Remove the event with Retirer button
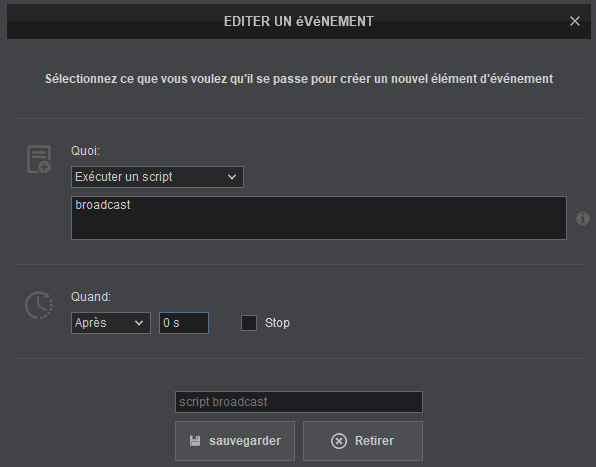 pos(363,441)
